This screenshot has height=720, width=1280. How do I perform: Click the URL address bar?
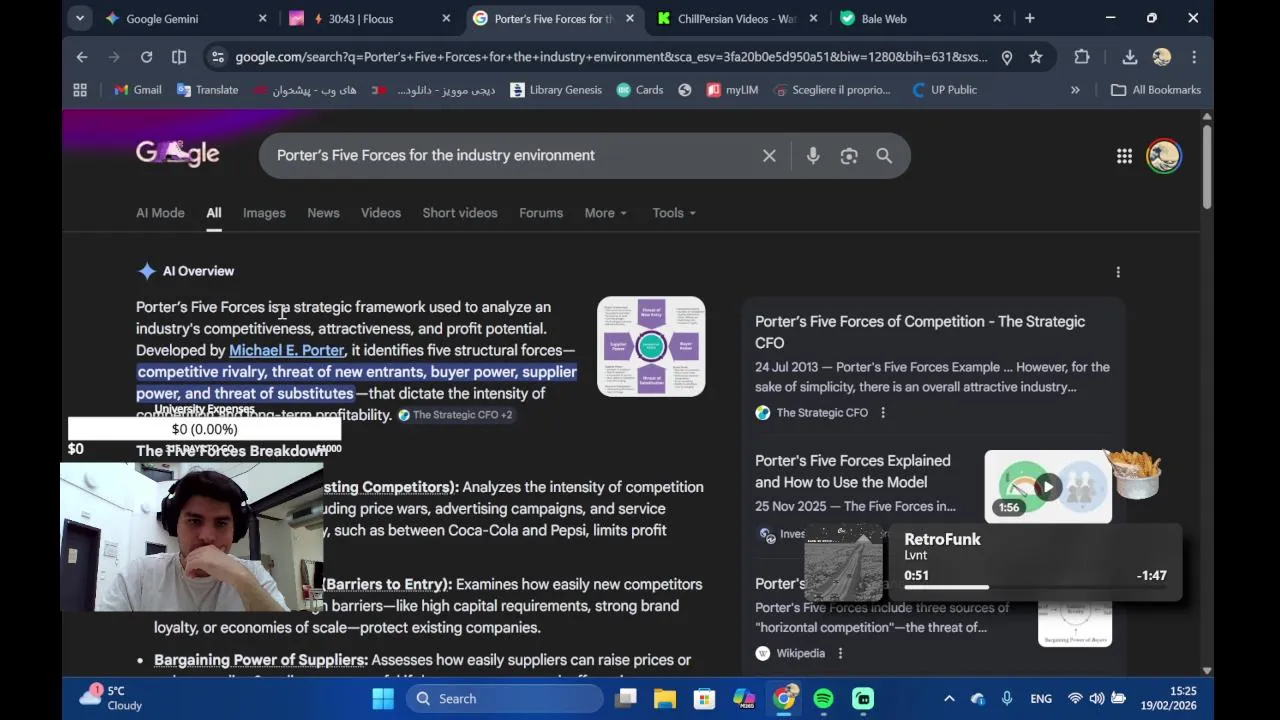610,57
